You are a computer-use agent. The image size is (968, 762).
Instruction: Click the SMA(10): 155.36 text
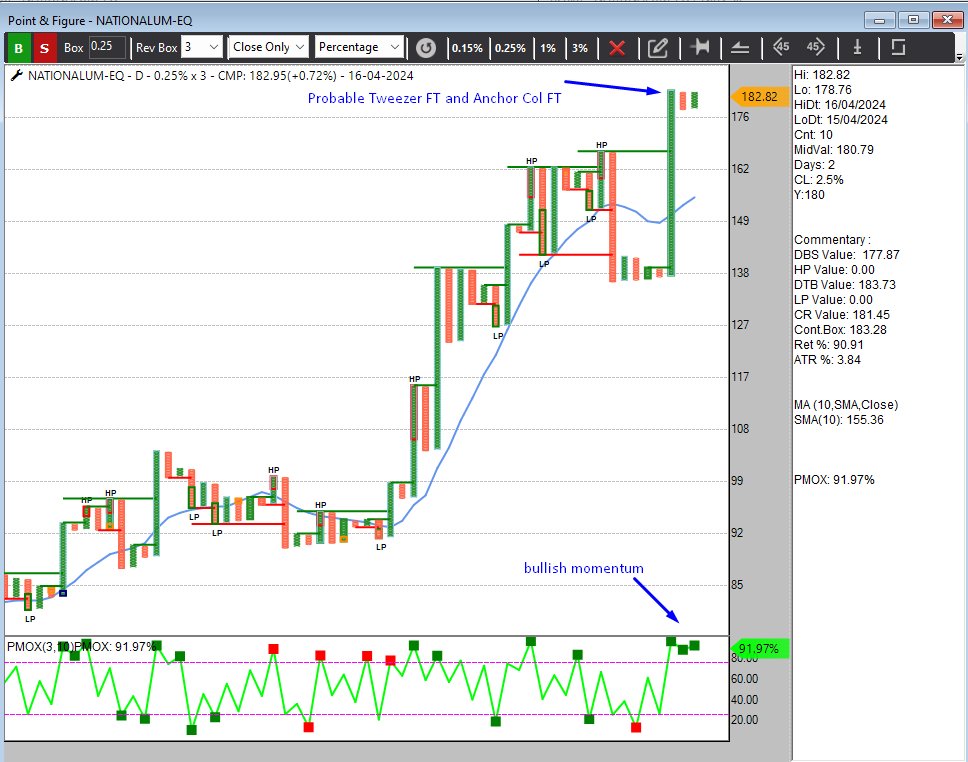coord(838,420)
